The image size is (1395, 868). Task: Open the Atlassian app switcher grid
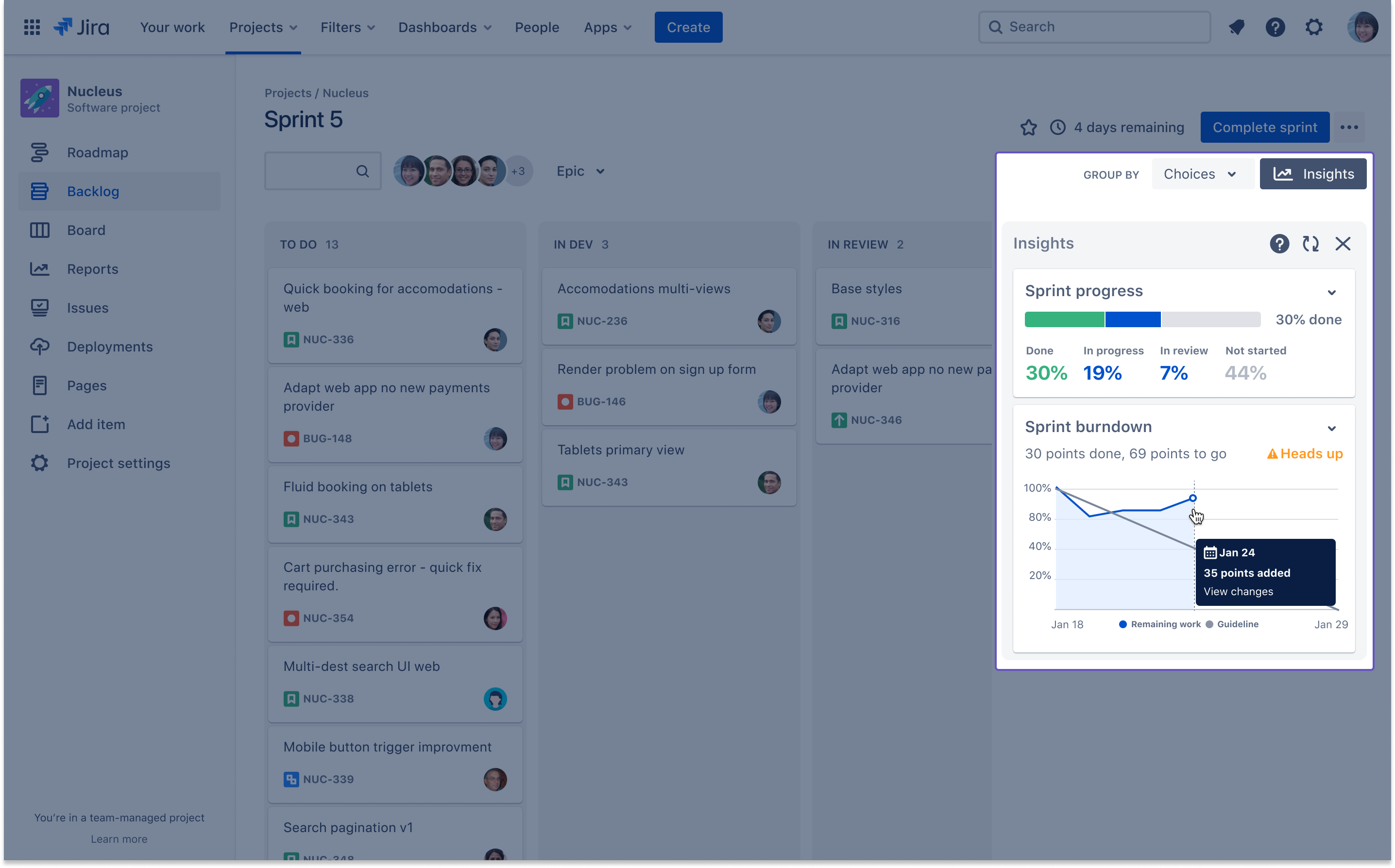(x=32, y=27)
